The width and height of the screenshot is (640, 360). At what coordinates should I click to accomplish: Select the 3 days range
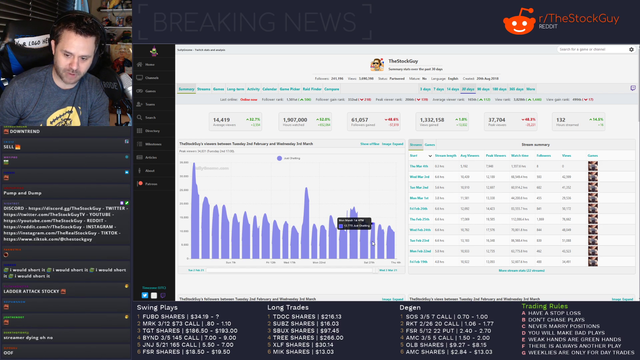coord(425,89)
